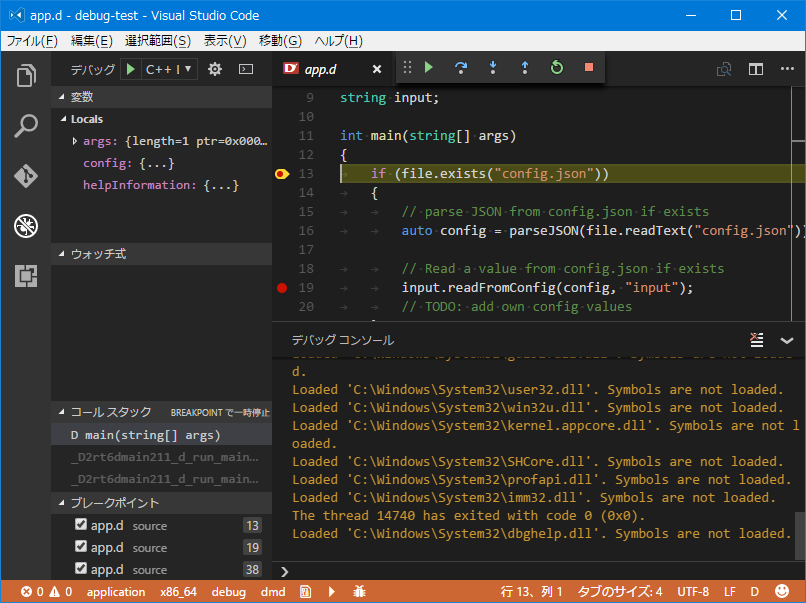Toggle breakpoint on line 19 in gutter
The width and height of the screenshot is (806, 603).
(282, 288)
